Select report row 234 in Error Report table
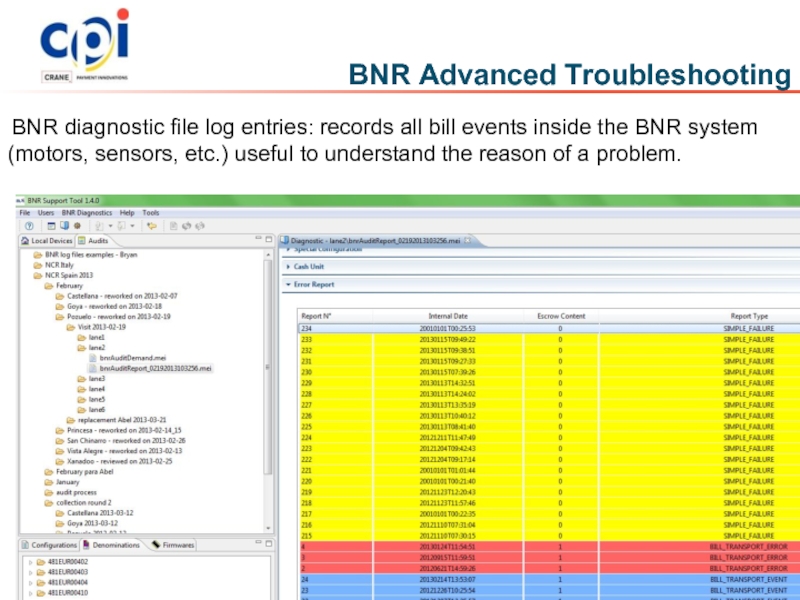The height and width of the screenshot is (600, 800). pos(549,329)
